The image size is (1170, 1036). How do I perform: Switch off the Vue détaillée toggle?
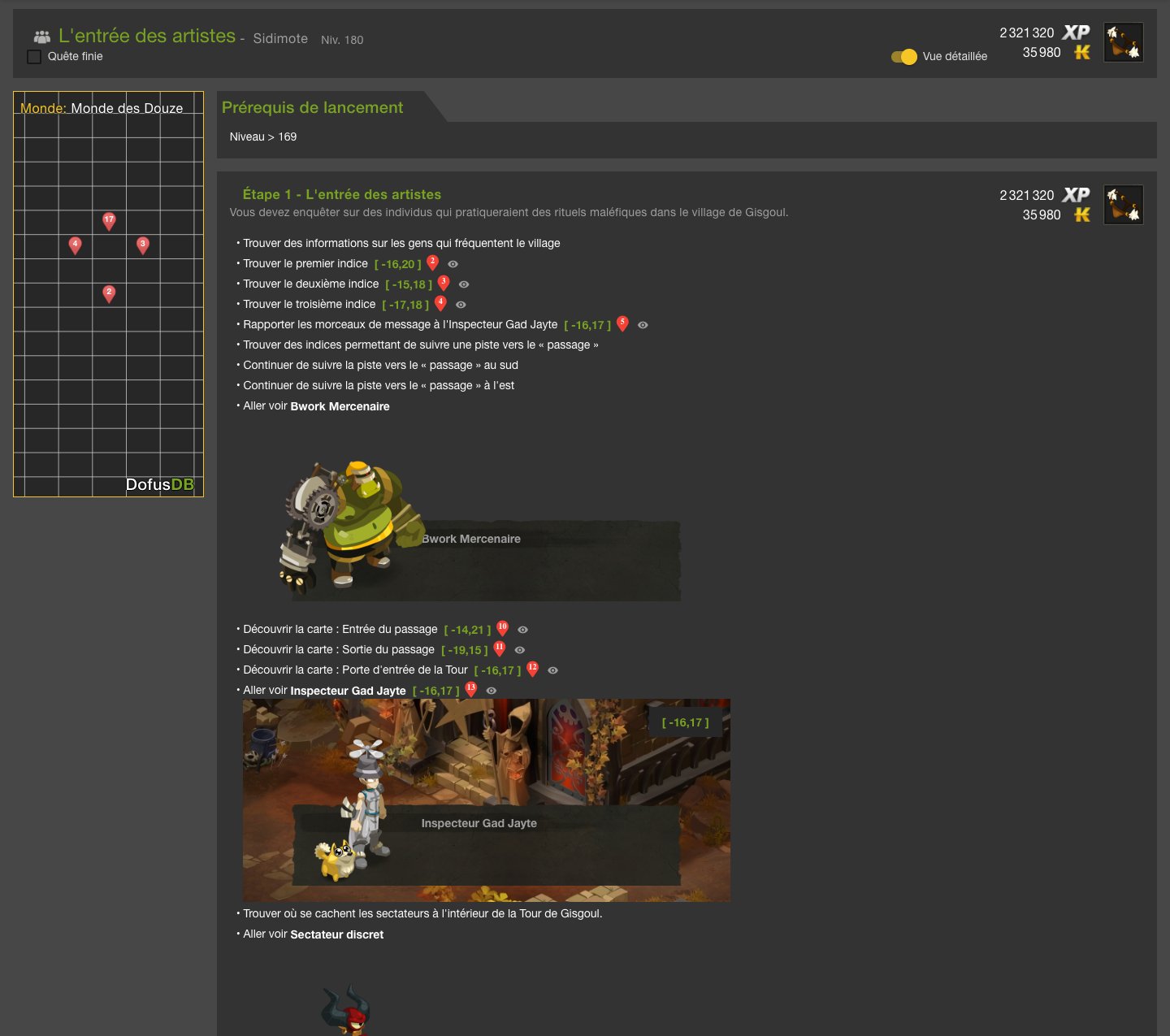904,57
